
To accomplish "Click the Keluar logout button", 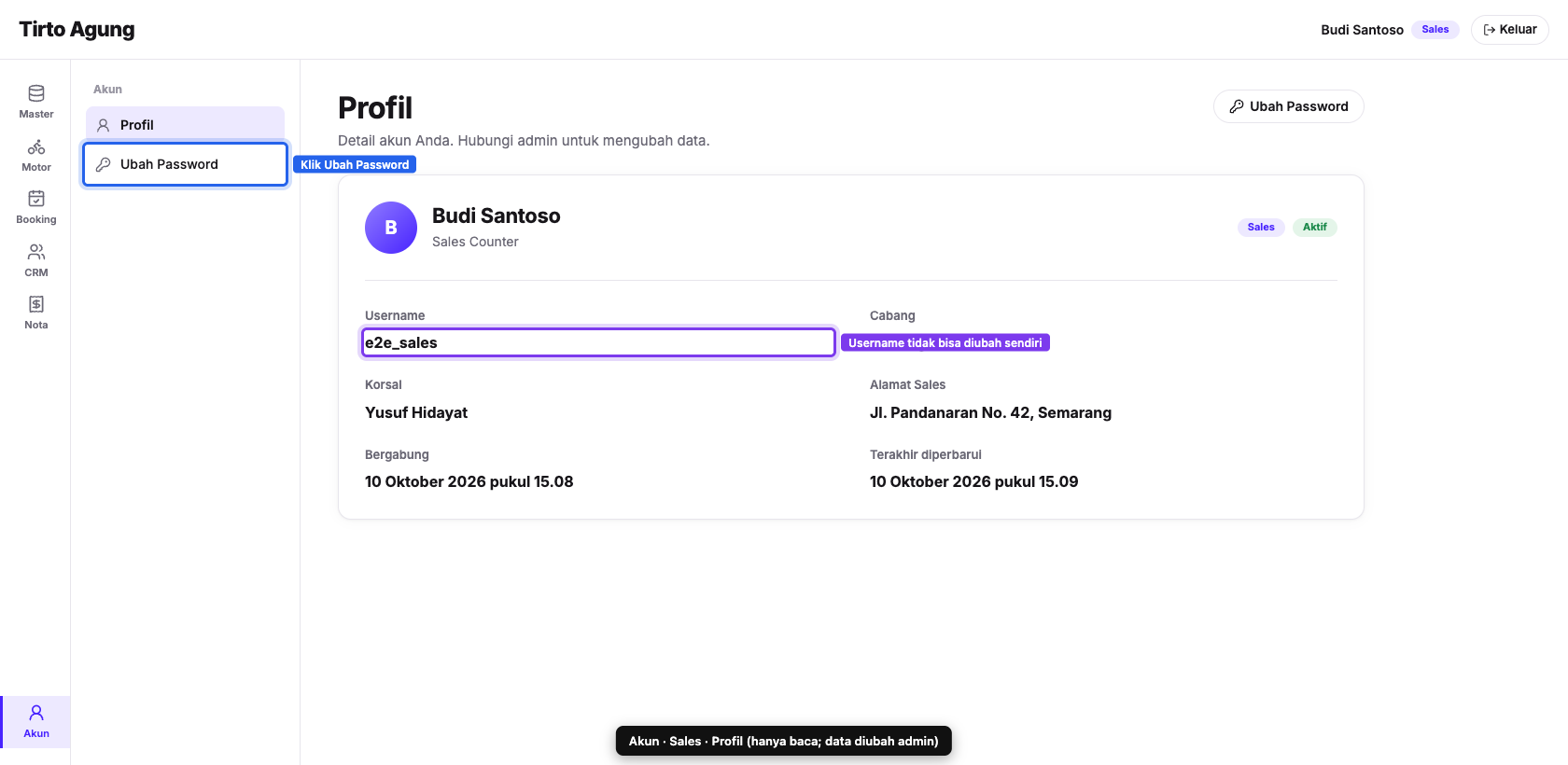I will (x=1509, y=30).
